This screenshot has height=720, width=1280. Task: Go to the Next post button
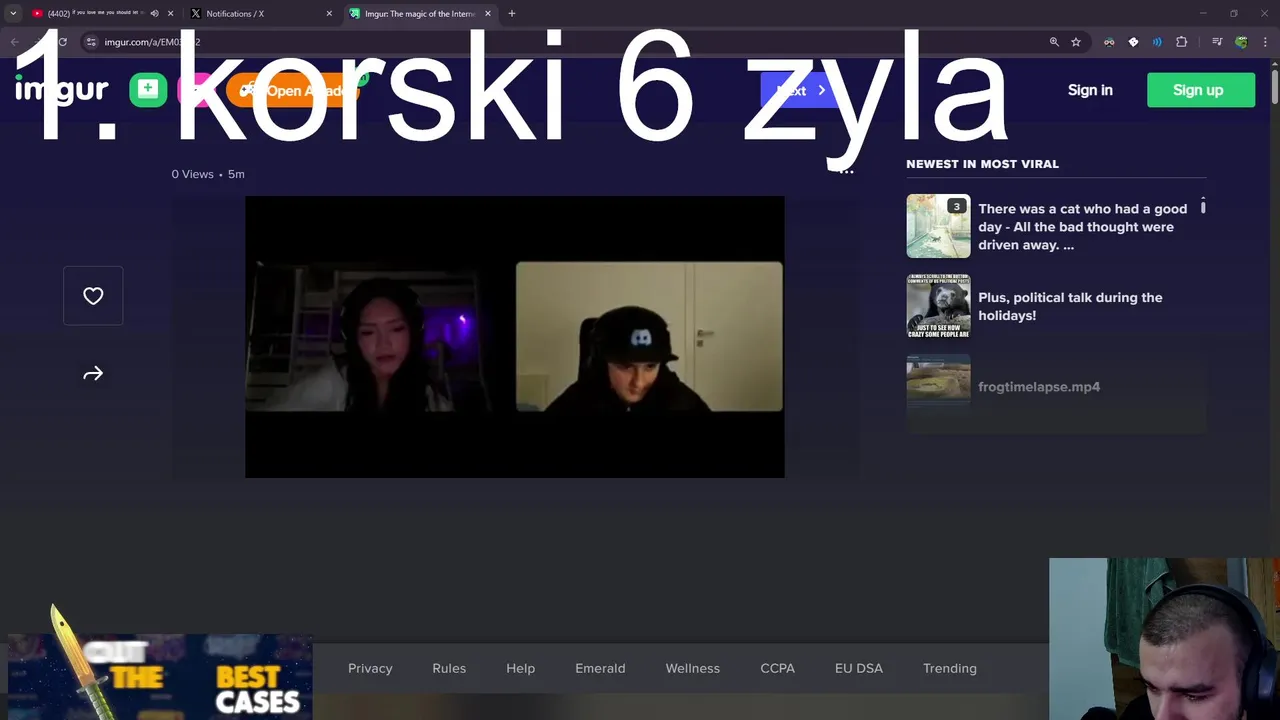click(800, 90)
